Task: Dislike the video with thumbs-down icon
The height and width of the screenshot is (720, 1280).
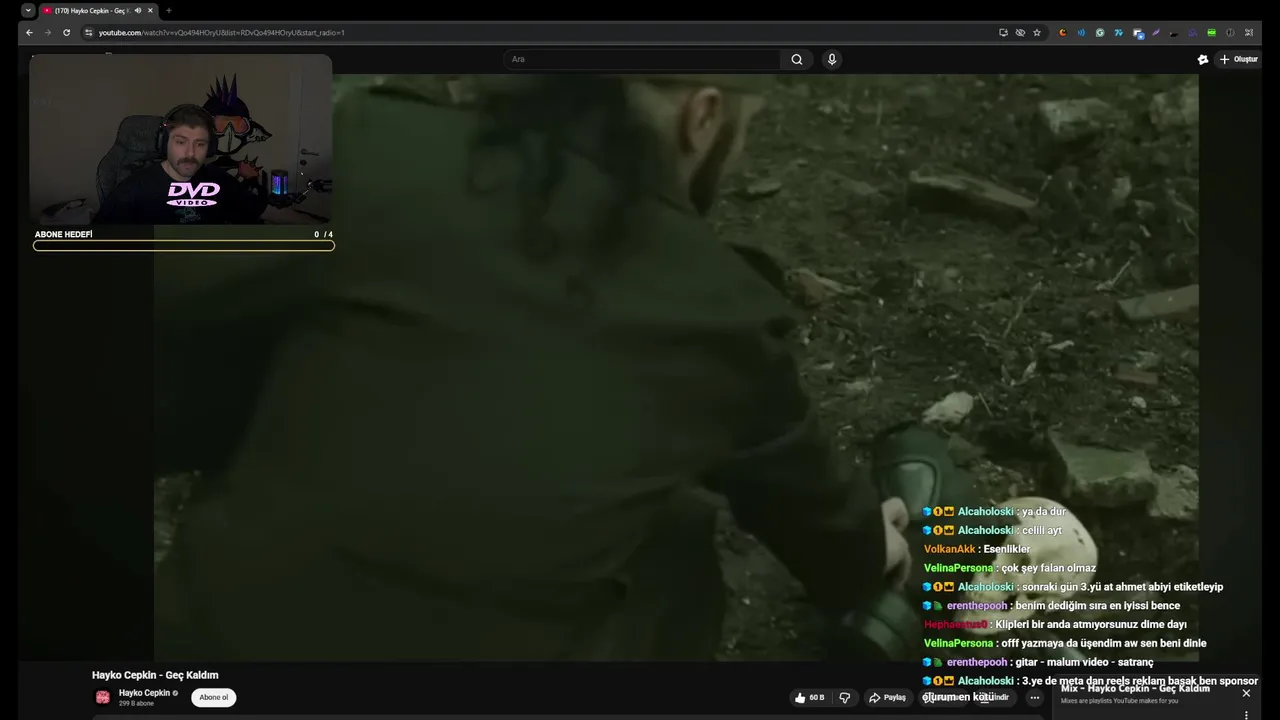Action: tap(845, 697)
